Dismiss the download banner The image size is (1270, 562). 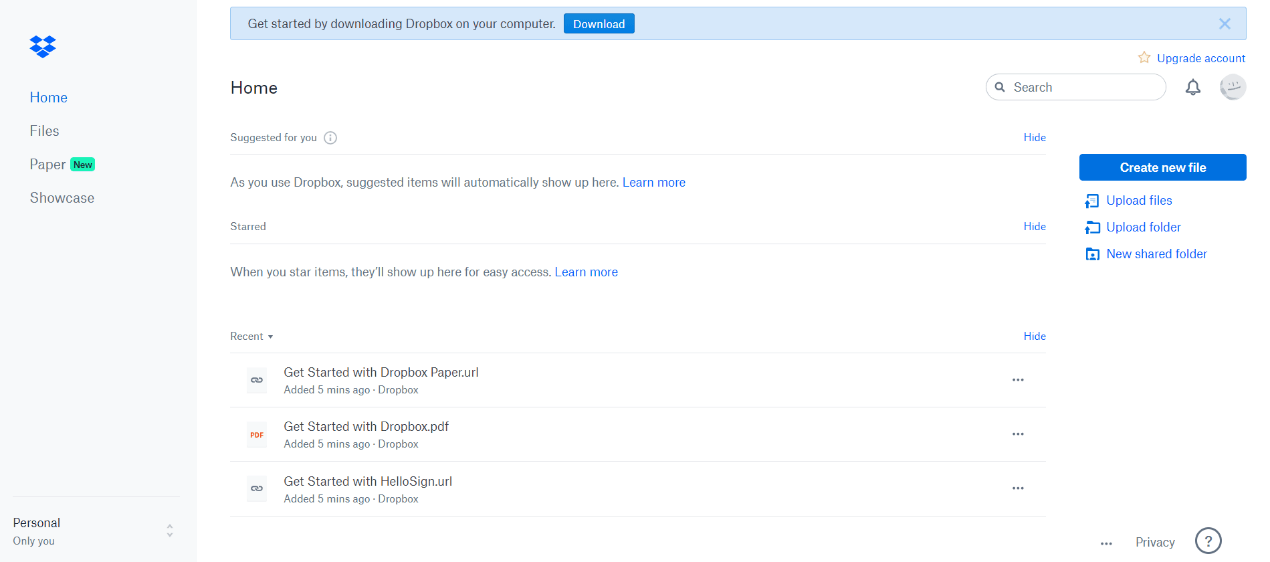click(x=1225, y=24)
